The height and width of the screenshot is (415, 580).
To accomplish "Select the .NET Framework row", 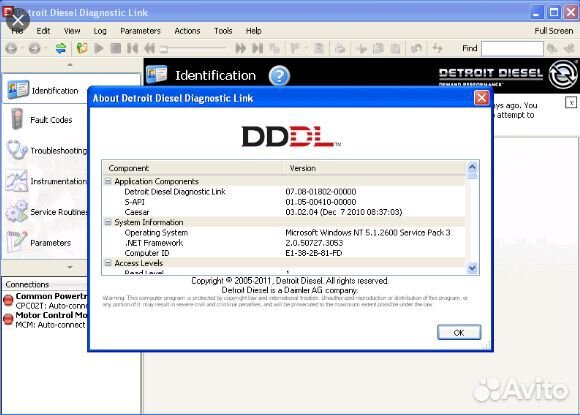I will point(284,243).
